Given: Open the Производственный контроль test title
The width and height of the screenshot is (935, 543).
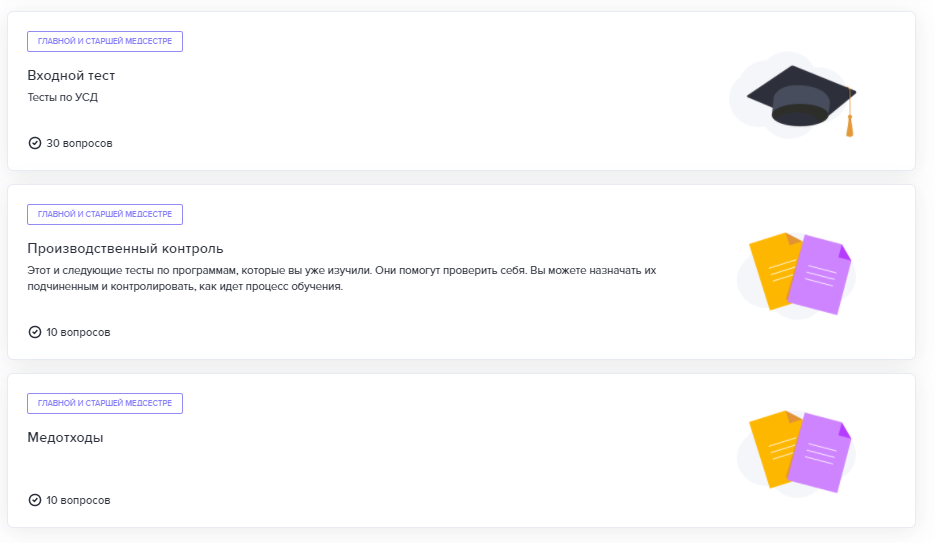Looking at the screenshot, I should (125, 248).
